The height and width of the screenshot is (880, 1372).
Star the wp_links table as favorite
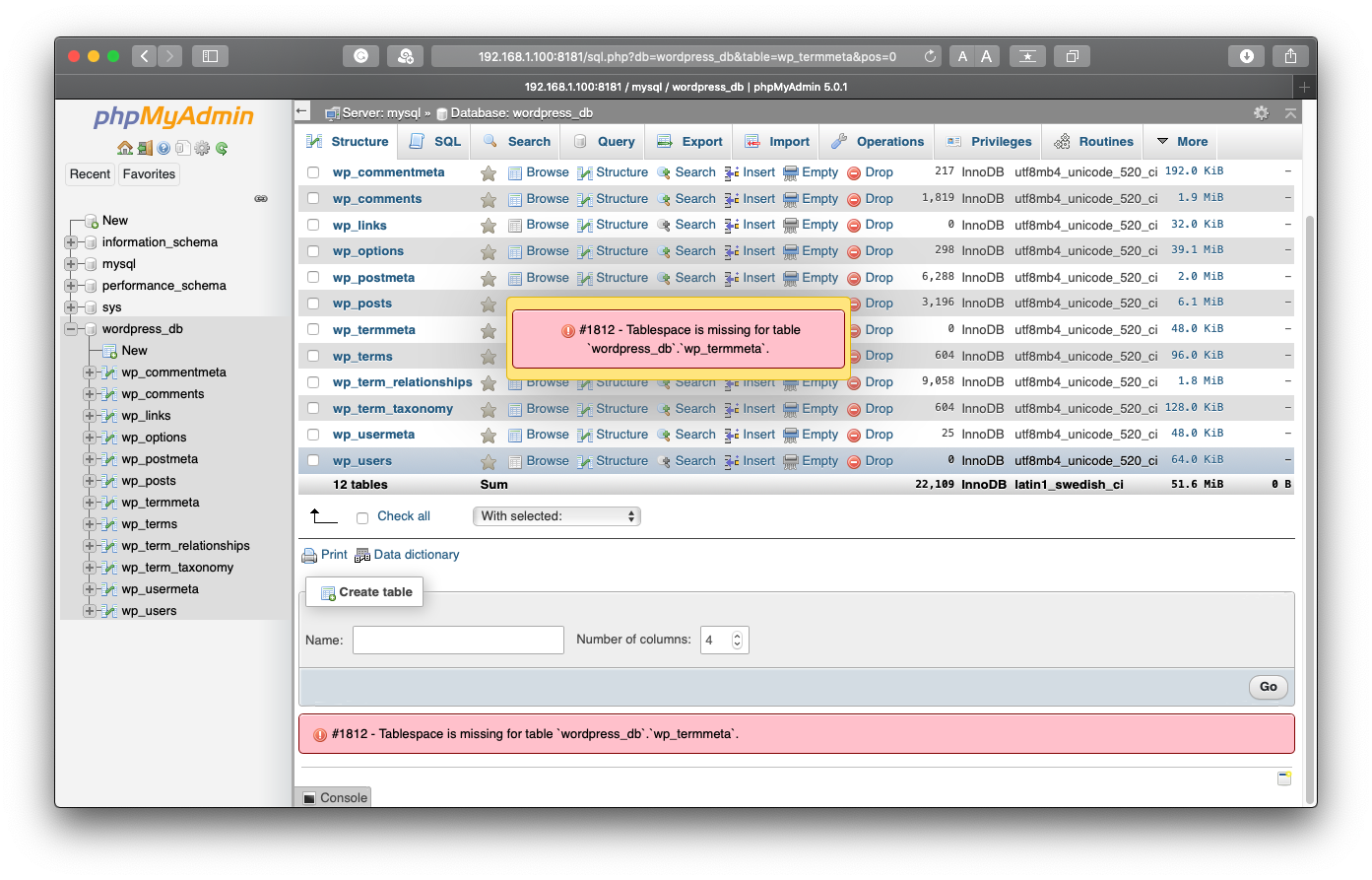[x=488, y=226]
